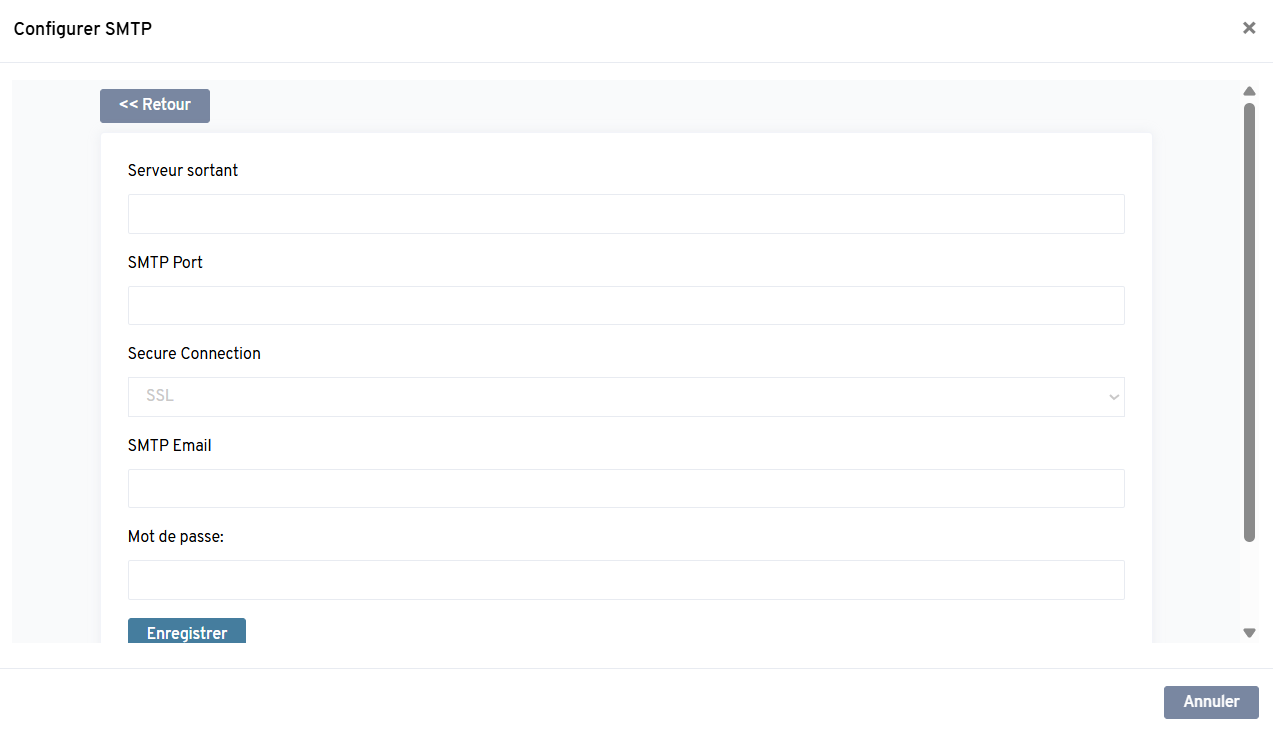Viewport: 1273px width, 732px height.
Task: Select the SMTP Email text field
Action: [625, 489]
